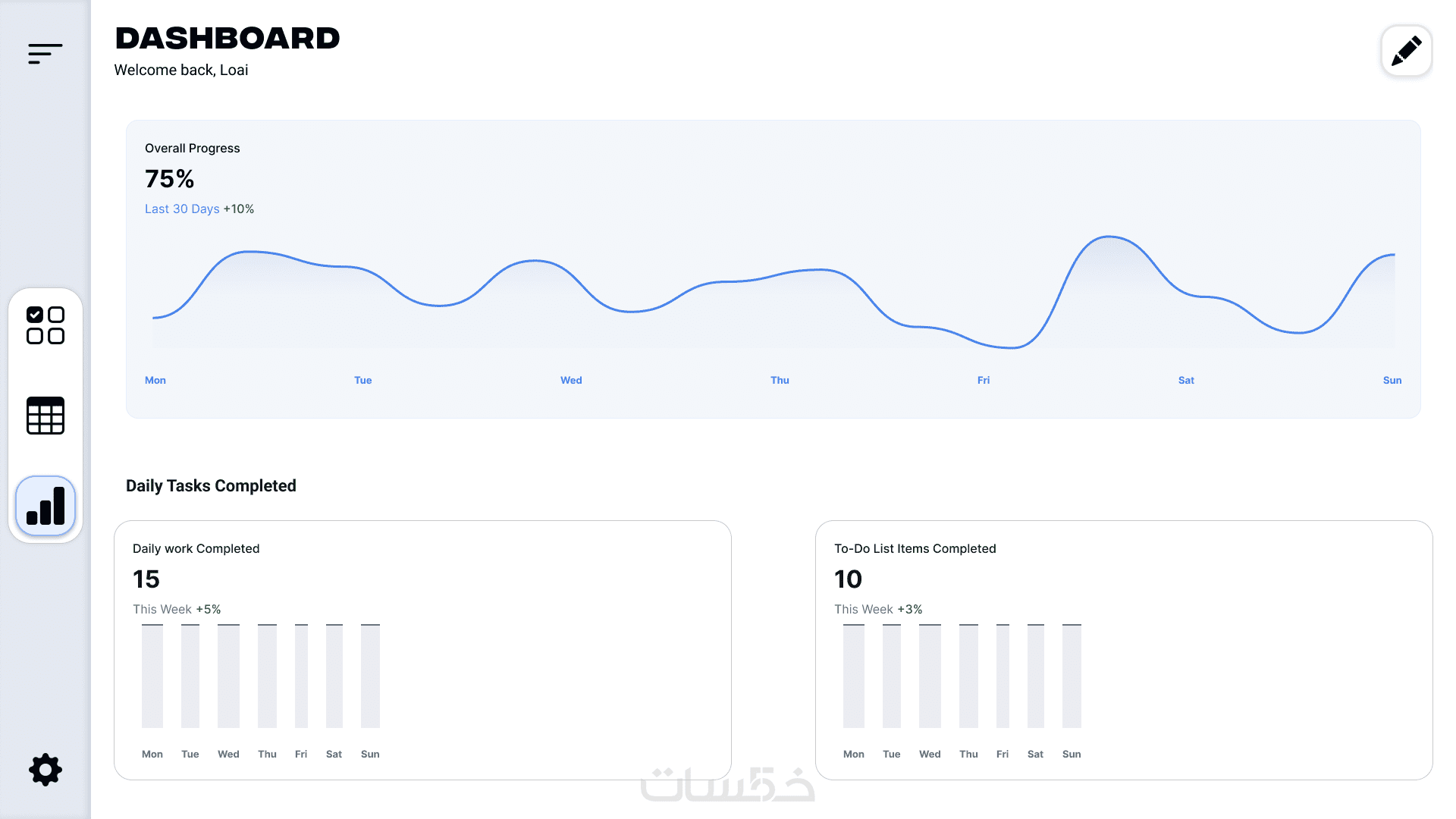
Task: Click Wed bar in Daily work chart
Action: pos(228,676)
